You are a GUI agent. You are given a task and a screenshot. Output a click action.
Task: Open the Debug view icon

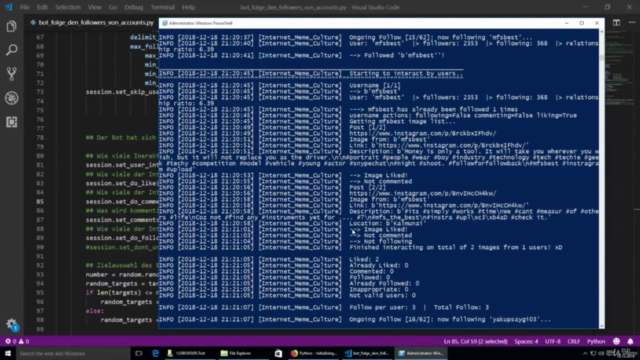point(11,98)
